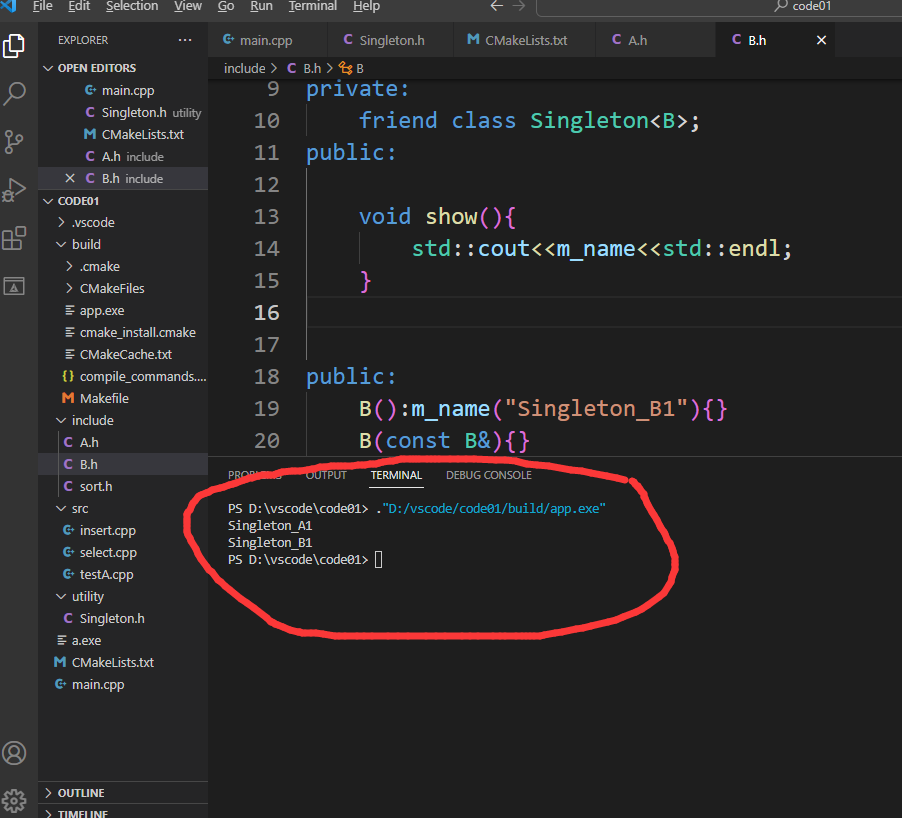Click the B class symbol breadcrumb

click(351, 68)
